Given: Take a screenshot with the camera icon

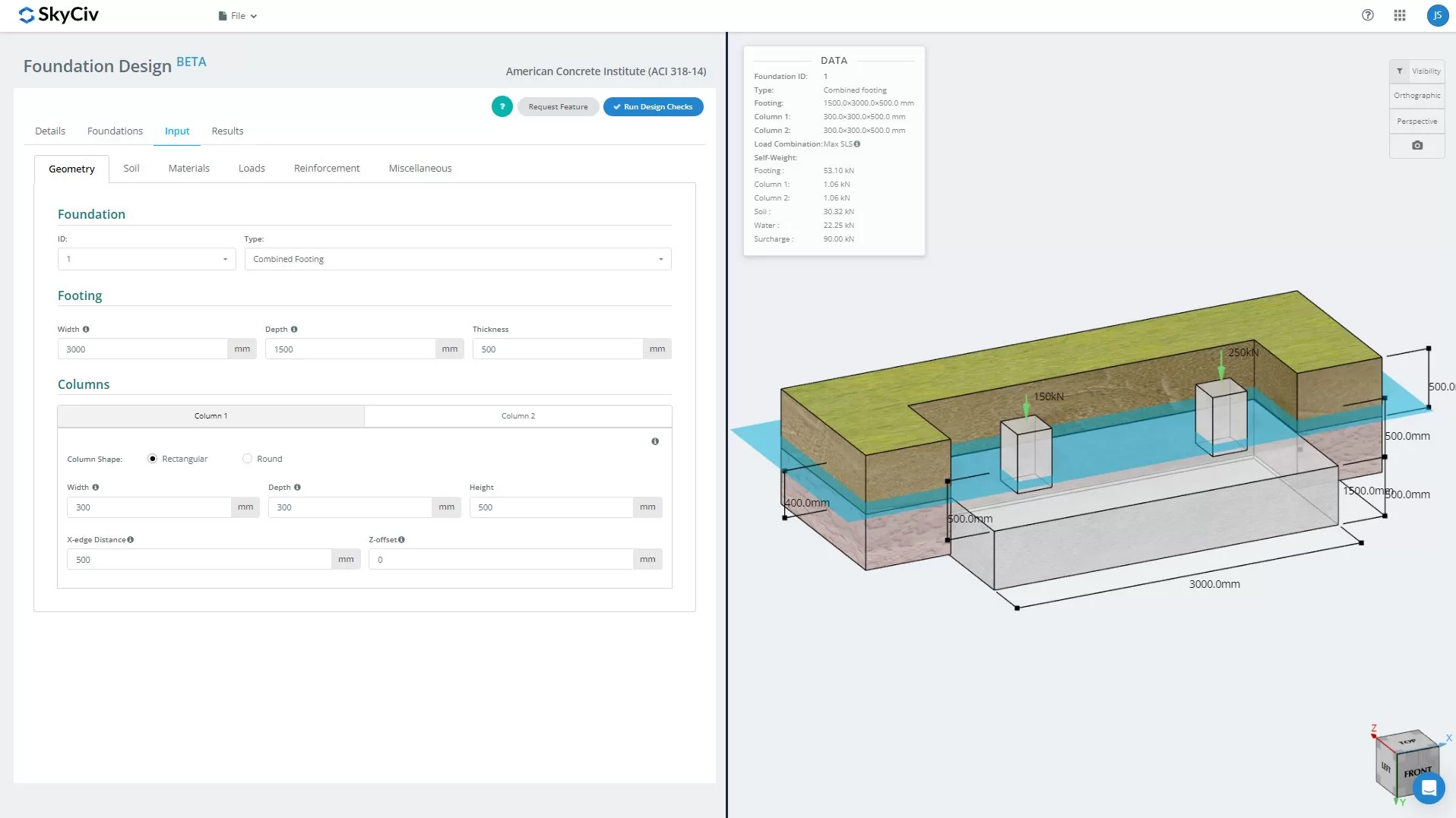Looking at the screenshot, I should 1417,145.
